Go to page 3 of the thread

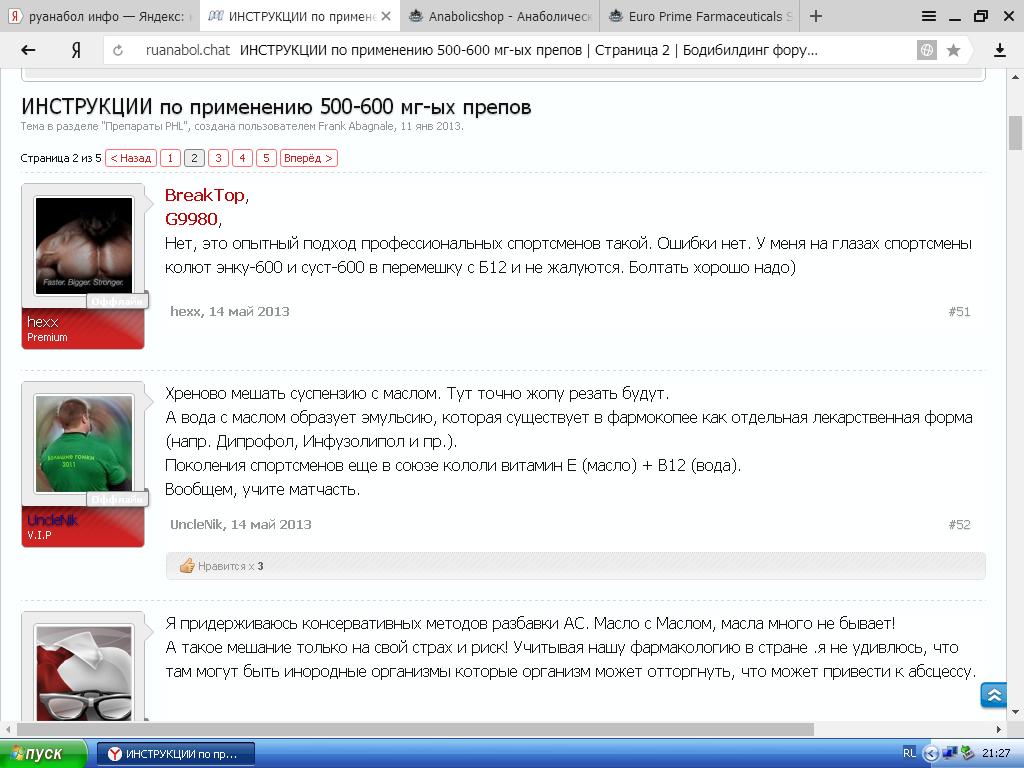click(x=218, y=158)
